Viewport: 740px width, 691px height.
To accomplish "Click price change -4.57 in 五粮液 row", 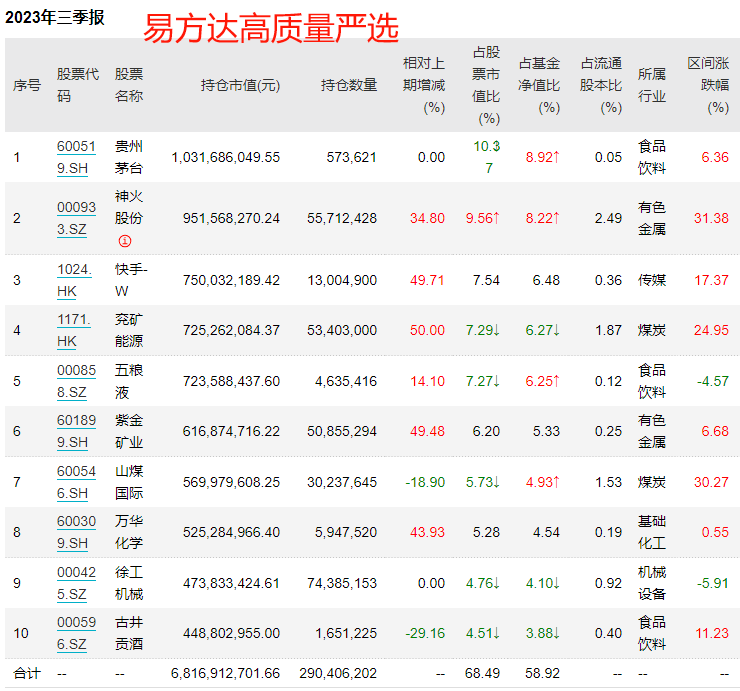I will (x=713, y=381).
